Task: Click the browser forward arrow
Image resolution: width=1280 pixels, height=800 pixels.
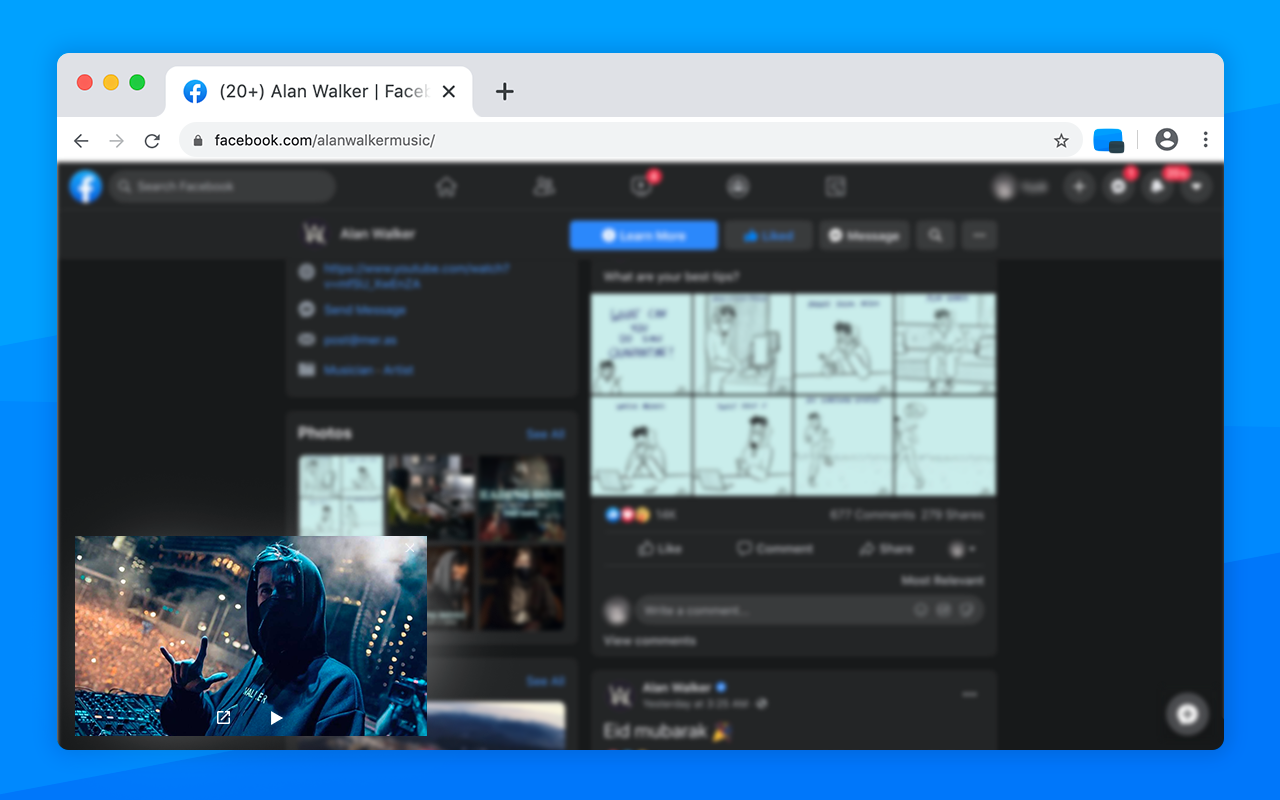Action: tap(117, 141)
